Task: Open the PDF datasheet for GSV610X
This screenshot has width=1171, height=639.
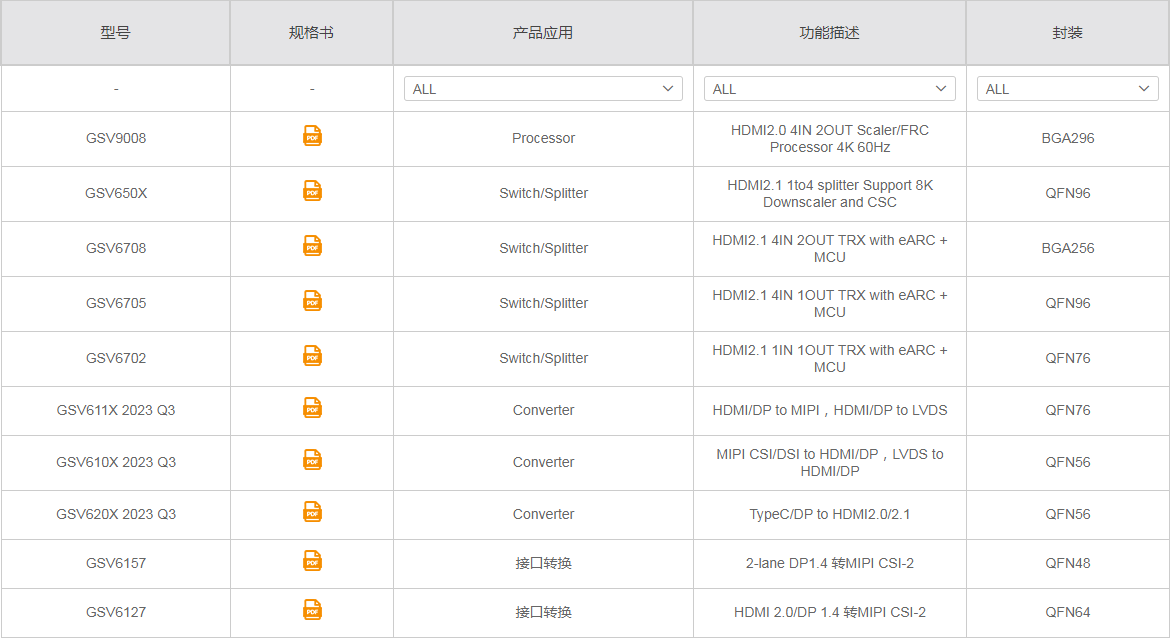Action: click(312, 460)
